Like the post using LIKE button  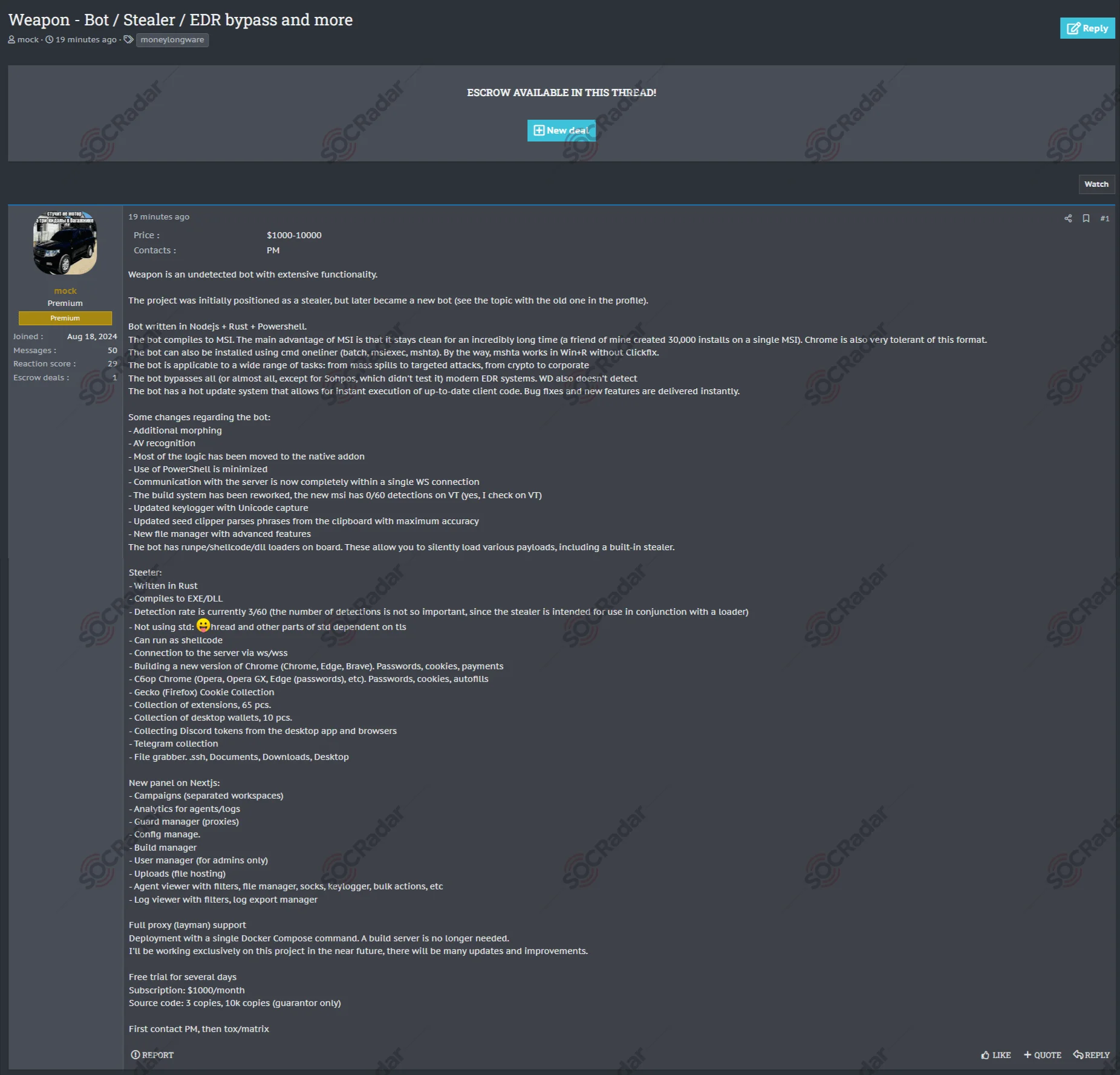point(996,1055)
